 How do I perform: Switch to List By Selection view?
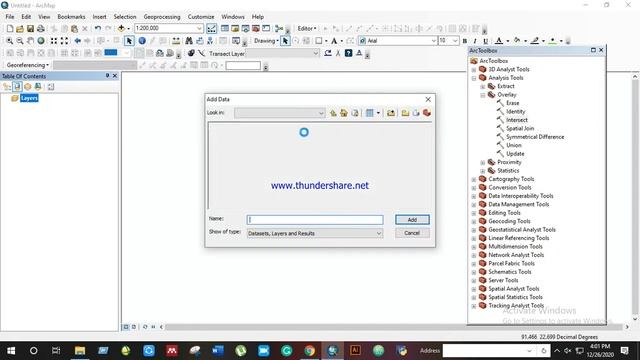[38, 87]
